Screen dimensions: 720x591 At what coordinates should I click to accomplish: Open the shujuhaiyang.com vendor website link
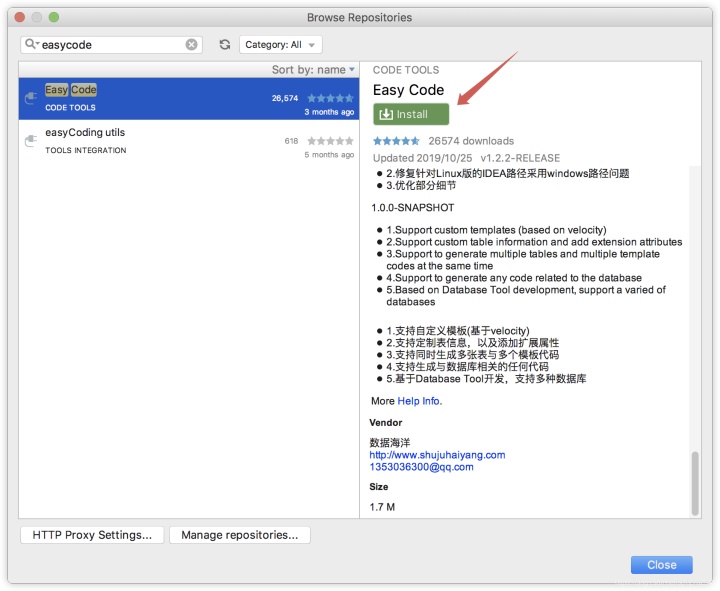tap(437, 455)
